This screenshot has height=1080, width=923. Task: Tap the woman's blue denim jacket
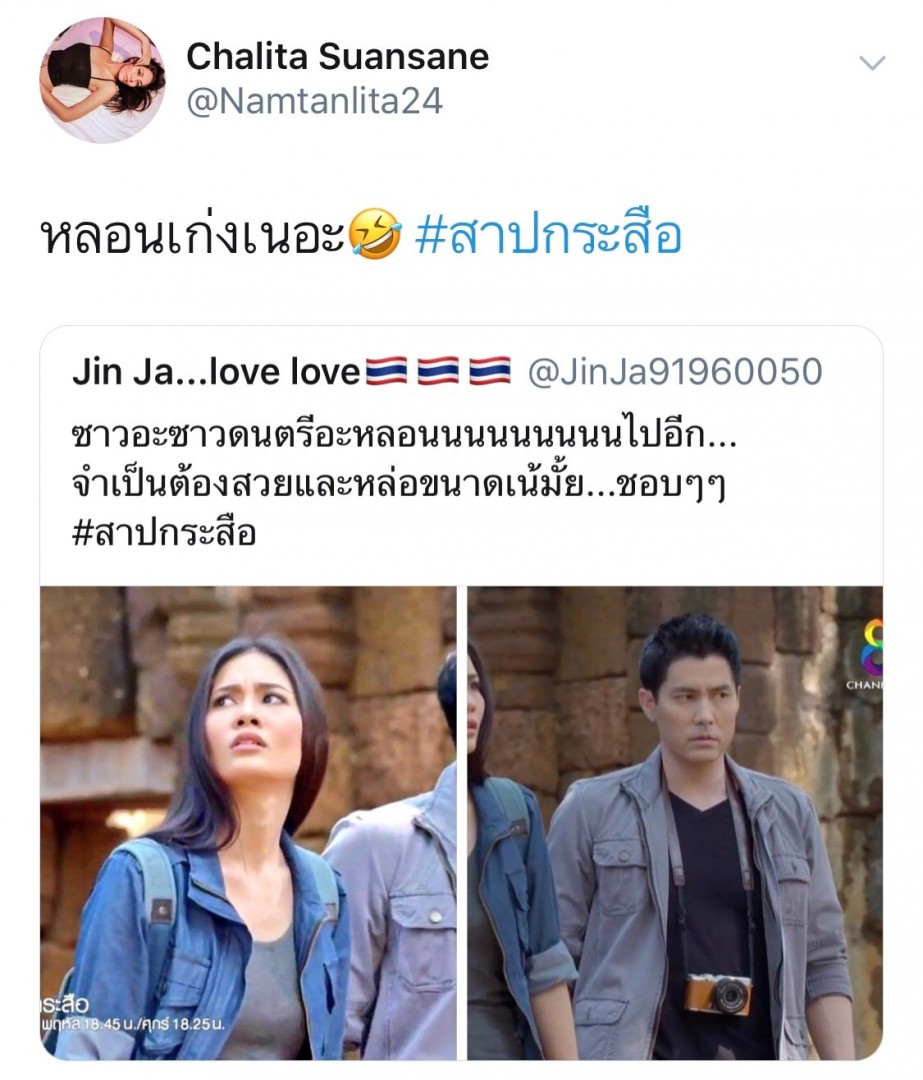(x=207, y=951)
